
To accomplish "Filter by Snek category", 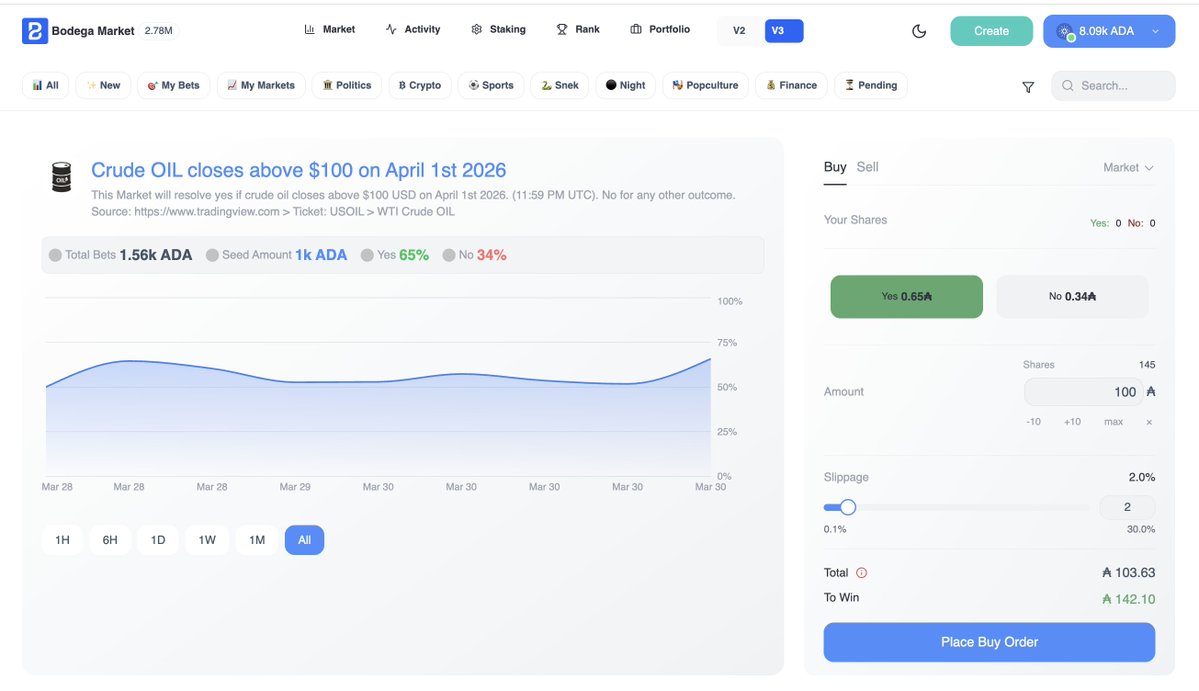I will (560, 86).
